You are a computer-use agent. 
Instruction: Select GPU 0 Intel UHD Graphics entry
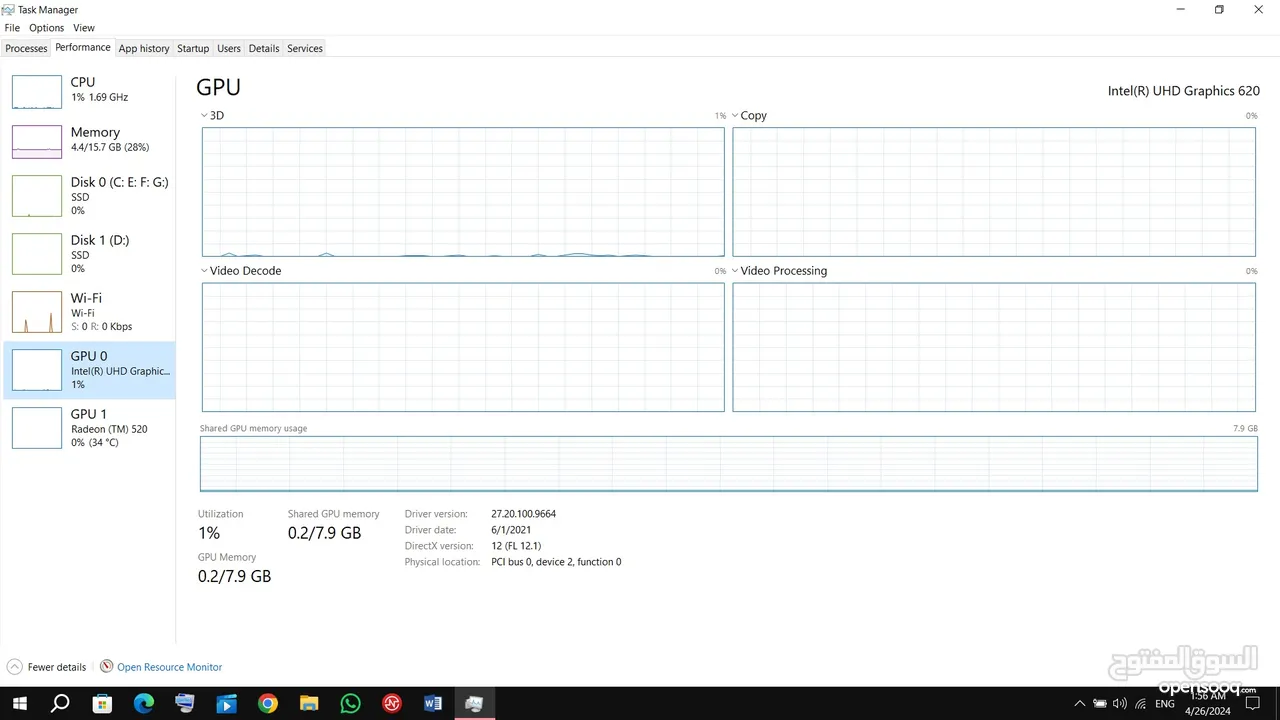(x=90, y=370)
